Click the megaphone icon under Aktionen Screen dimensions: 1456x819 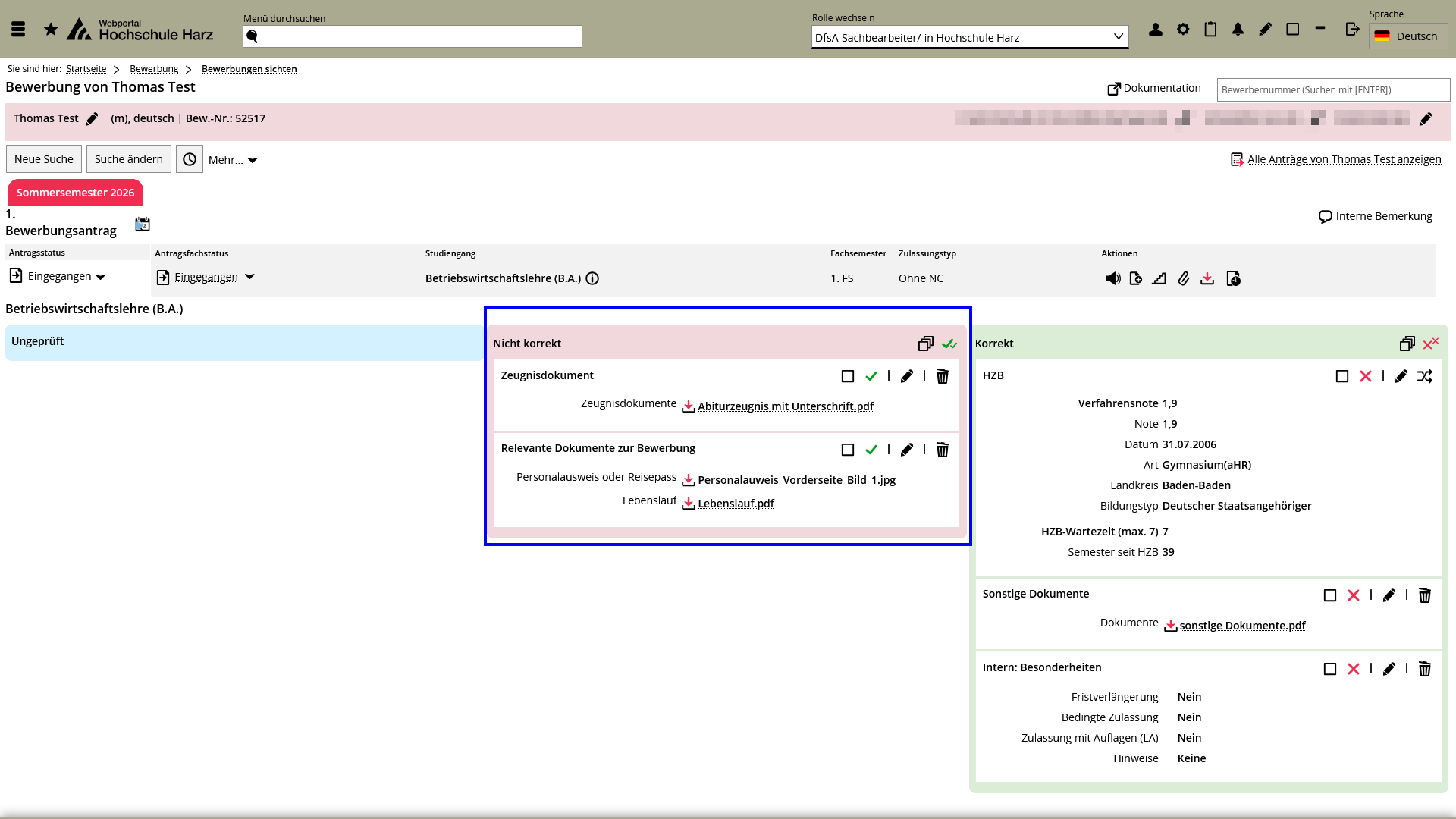point(1112,278)
